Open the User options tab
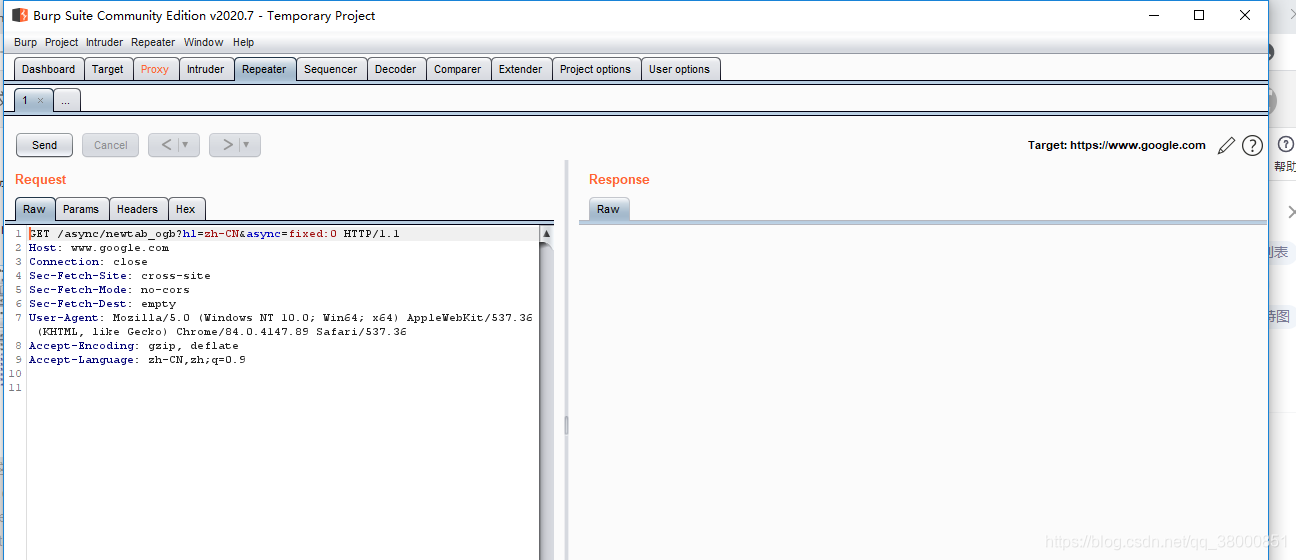The height and width of the screenshot is (560, 1296). (680, 69)
